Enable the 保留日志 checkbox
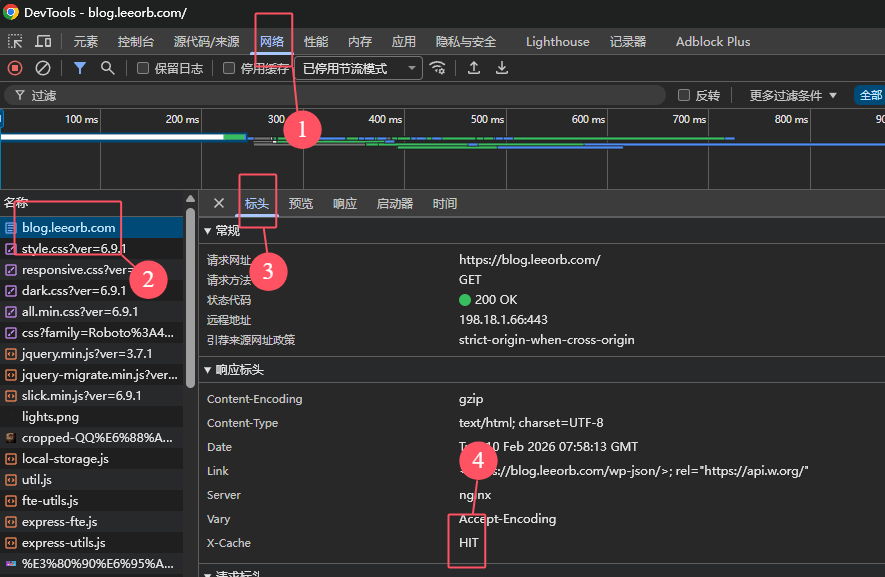The width and height of the screenshot is (885, 577). coord(143,69)
